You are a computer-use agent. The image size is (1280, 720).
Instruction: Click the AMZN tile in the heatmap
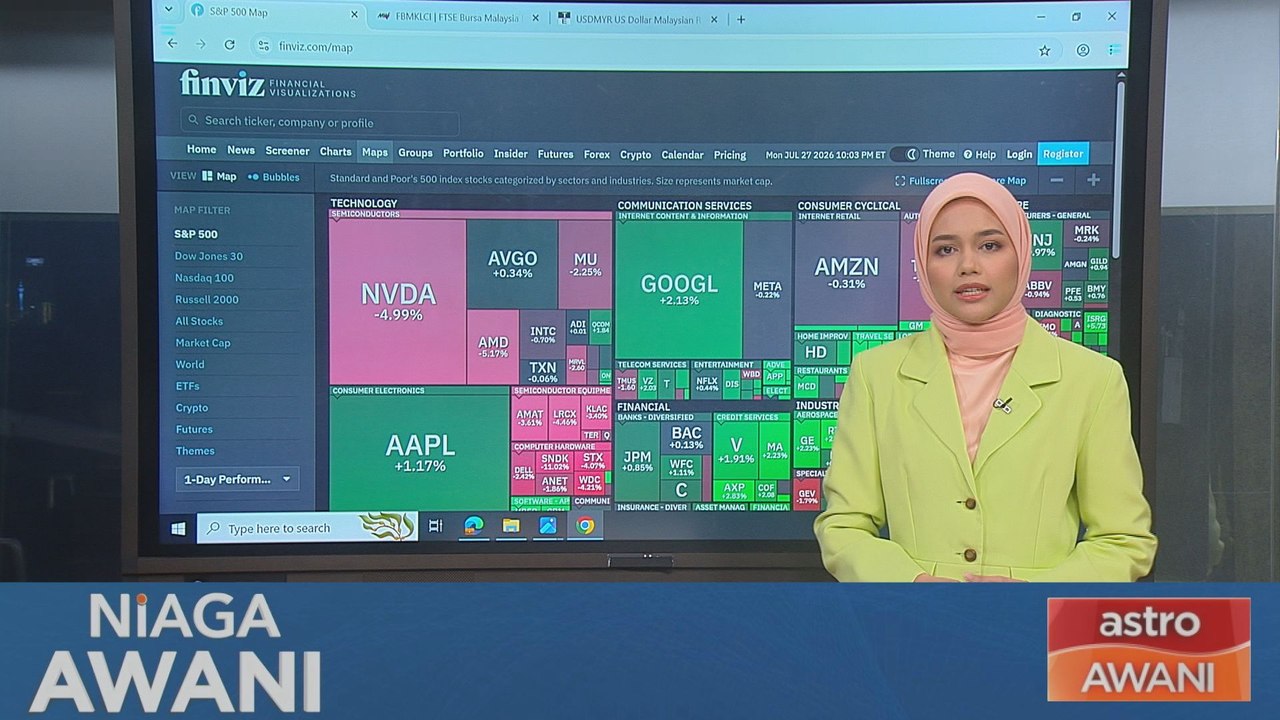point(846,272)
